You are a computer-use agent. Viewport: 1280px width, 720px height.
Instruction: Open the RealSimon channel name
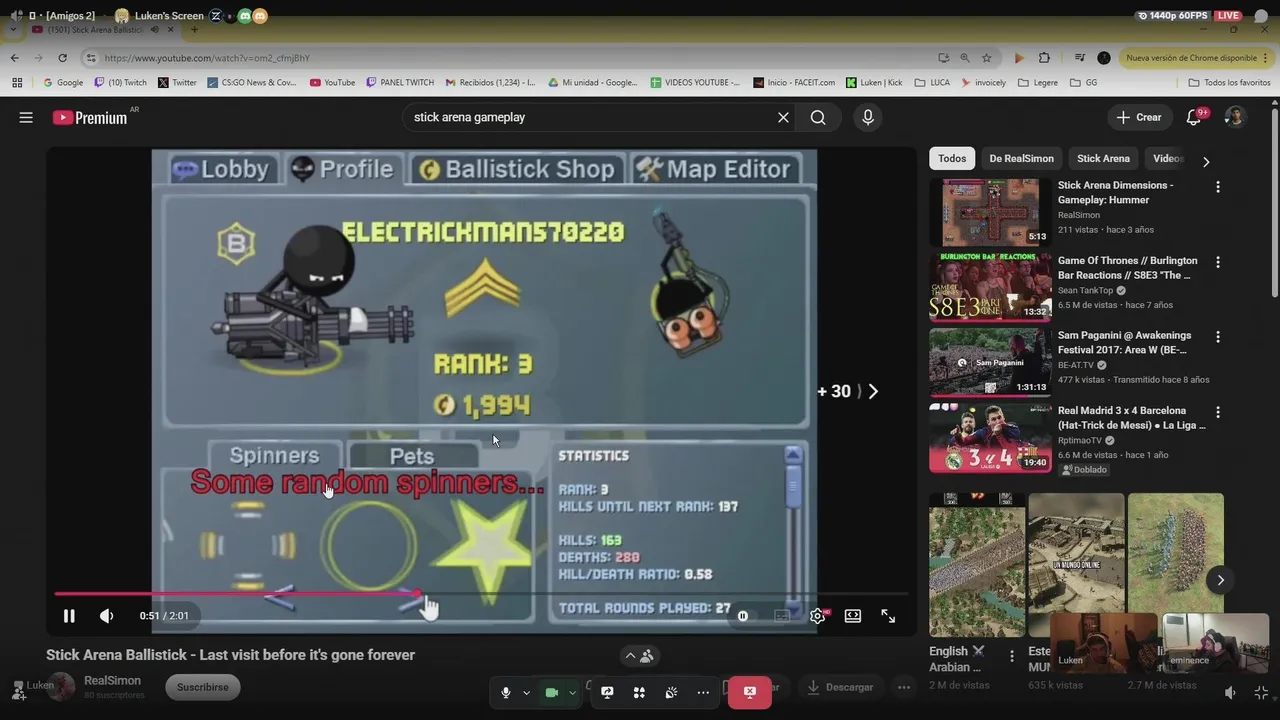(112, 680)
